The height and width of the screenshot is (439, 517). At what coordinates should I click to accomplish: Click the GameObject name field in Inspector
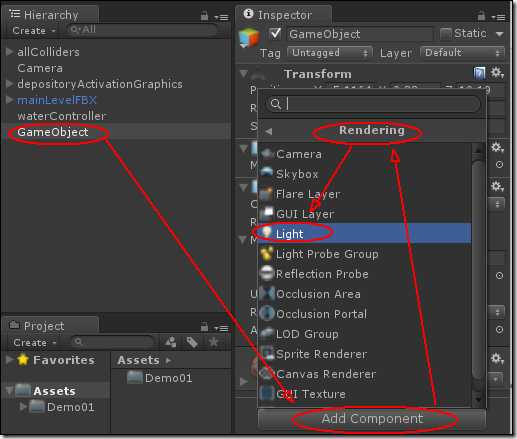point(361,34)
